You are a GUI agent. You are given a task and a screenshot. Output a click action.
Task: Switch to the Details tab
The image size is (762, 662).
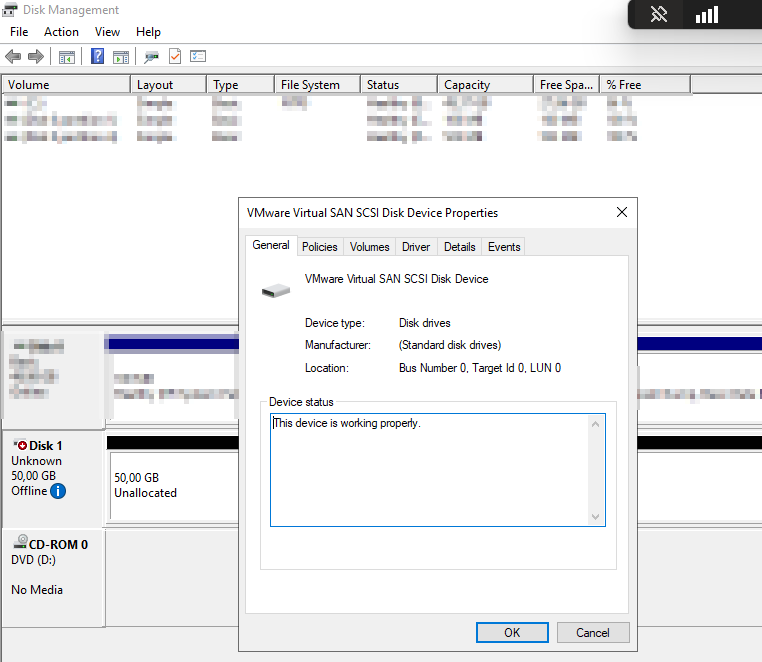point(459,247)
